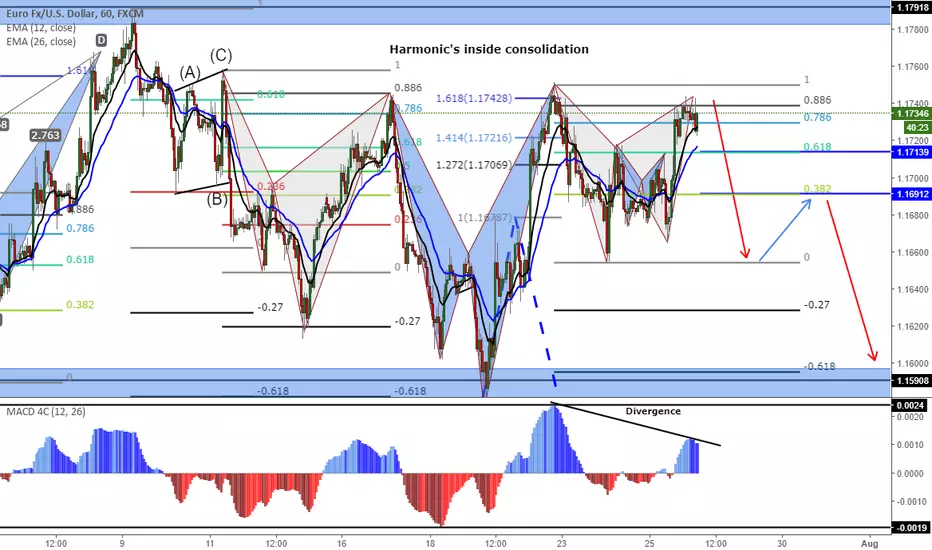Viewport: 932px width, 550px height.
Task: Click the -0.0010 MACD scale value
Action: [x=909, y=502]
